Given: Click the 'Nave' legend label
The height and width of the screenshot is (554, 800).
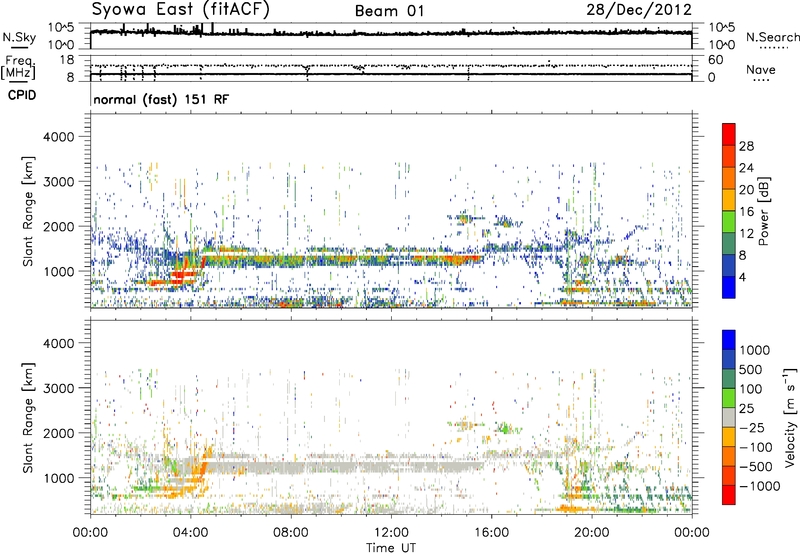Looking at the screenshot, I should 760,69.
